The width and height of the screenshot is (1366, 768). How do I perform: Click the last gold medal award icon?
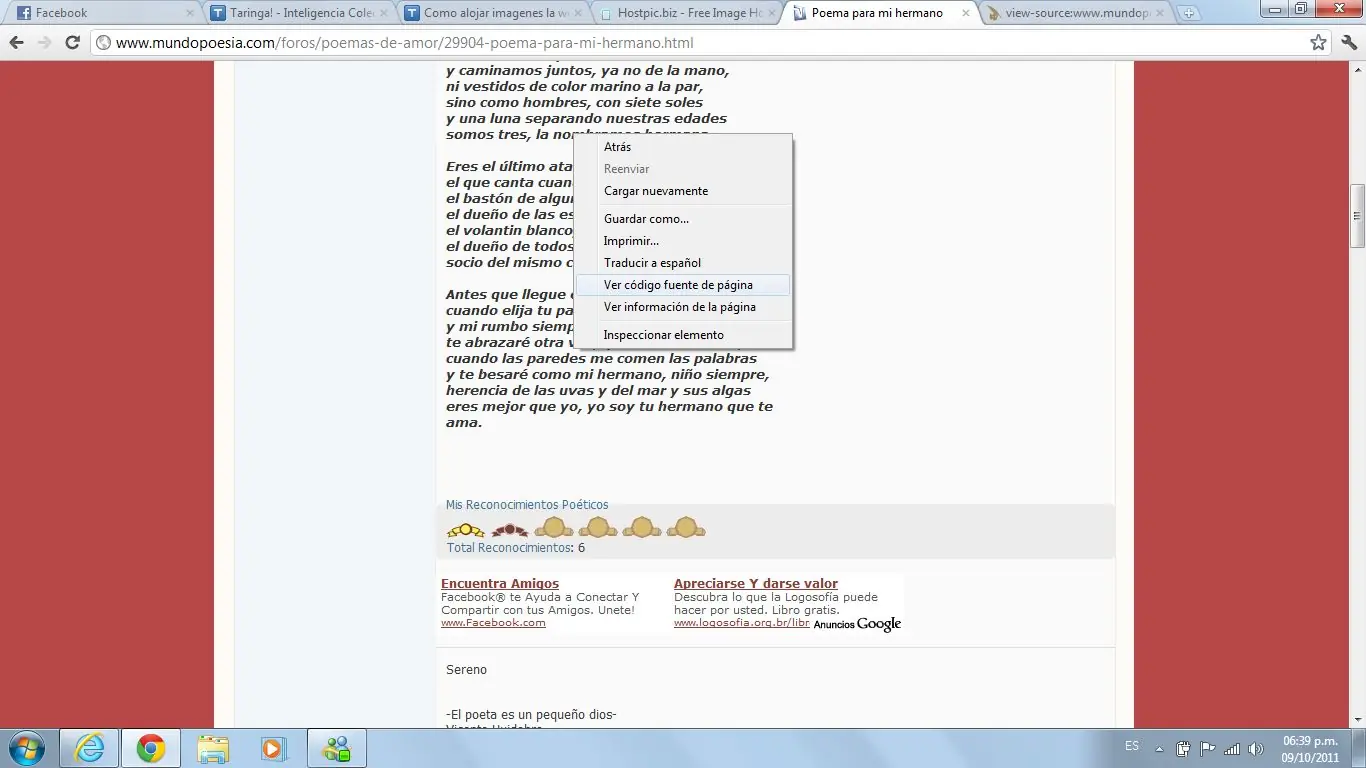point(686,527)
